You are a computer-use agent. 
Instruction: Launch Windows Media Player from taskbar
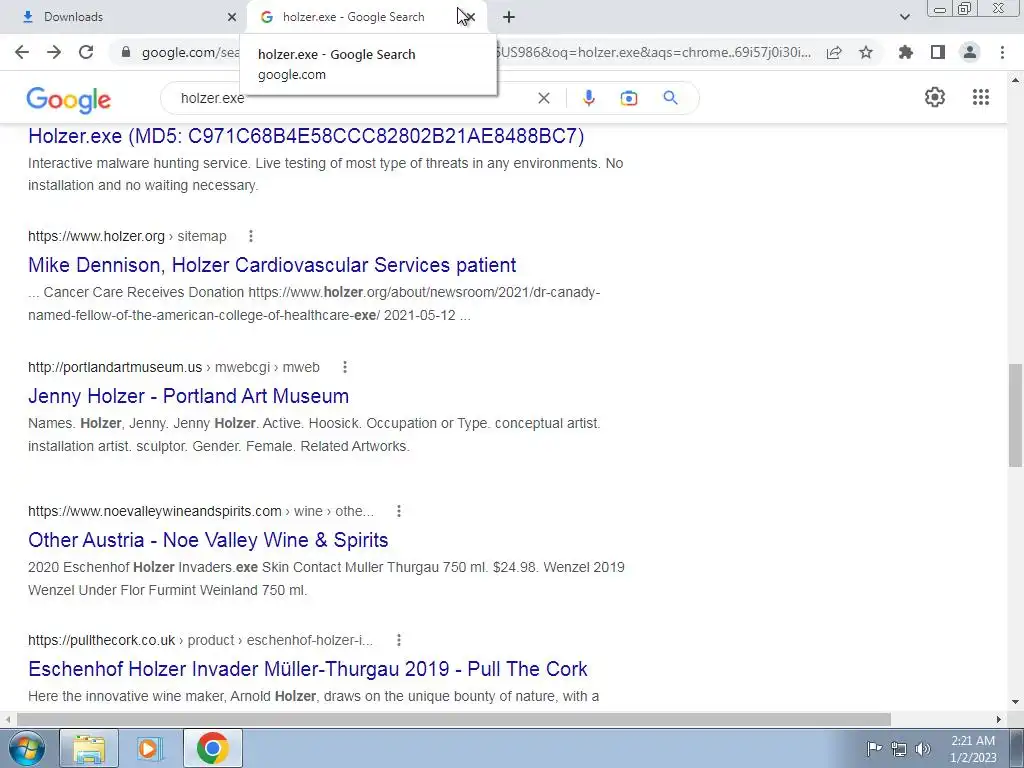pyautogui.click(x=150, y=748)
